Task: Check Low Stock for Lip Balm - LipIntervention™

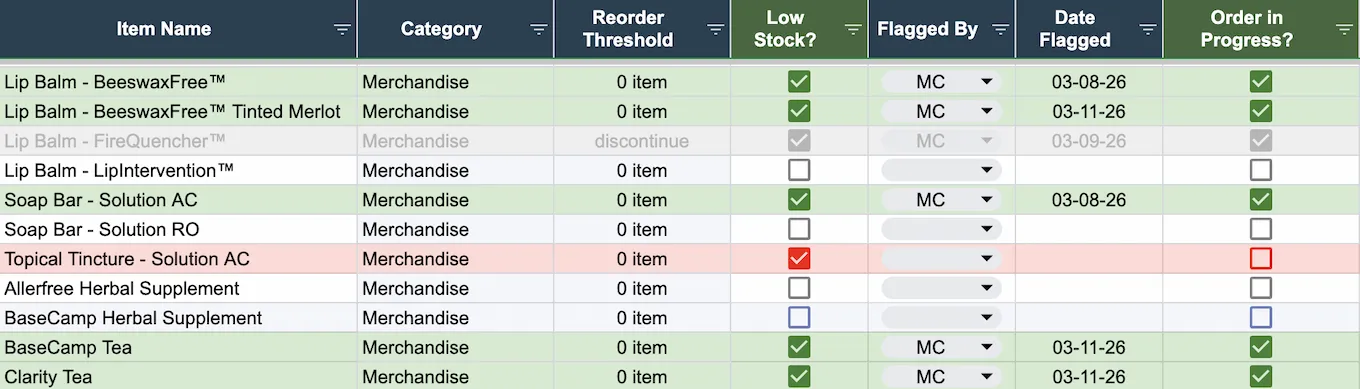Action: [799, 170]
